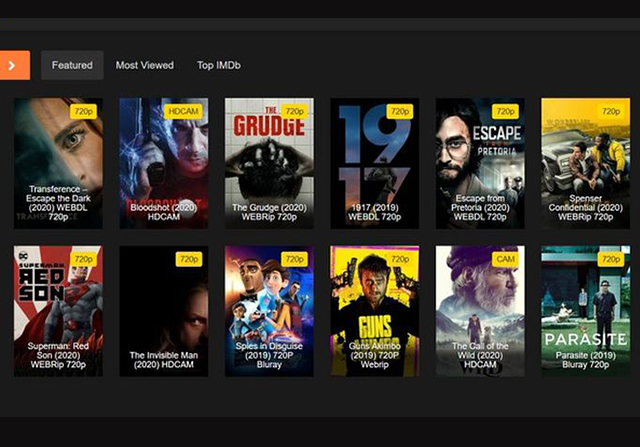Screen dimensions: 640x447
Task: Click the 720p badge on The Grudge
Action: pyautogui.click(x=294, y=111)
